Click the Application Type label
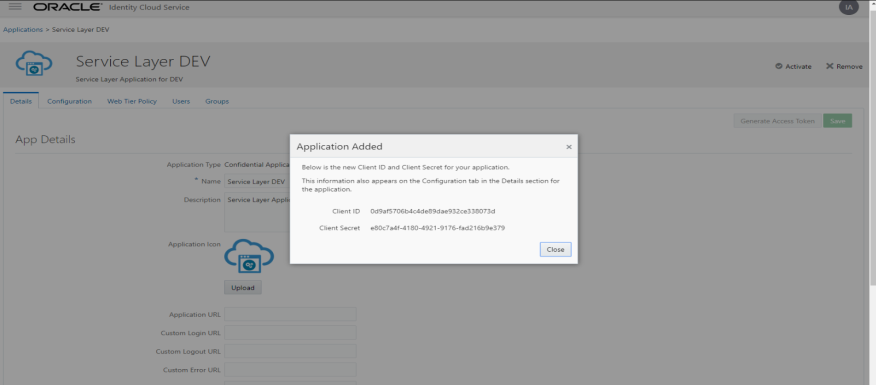Viewport: 876px width, 385px height. [x=193, y=165]
